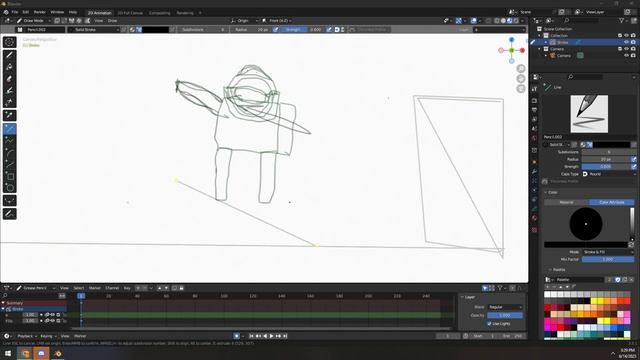Open the Output properties tab

(x=535, y=110)
